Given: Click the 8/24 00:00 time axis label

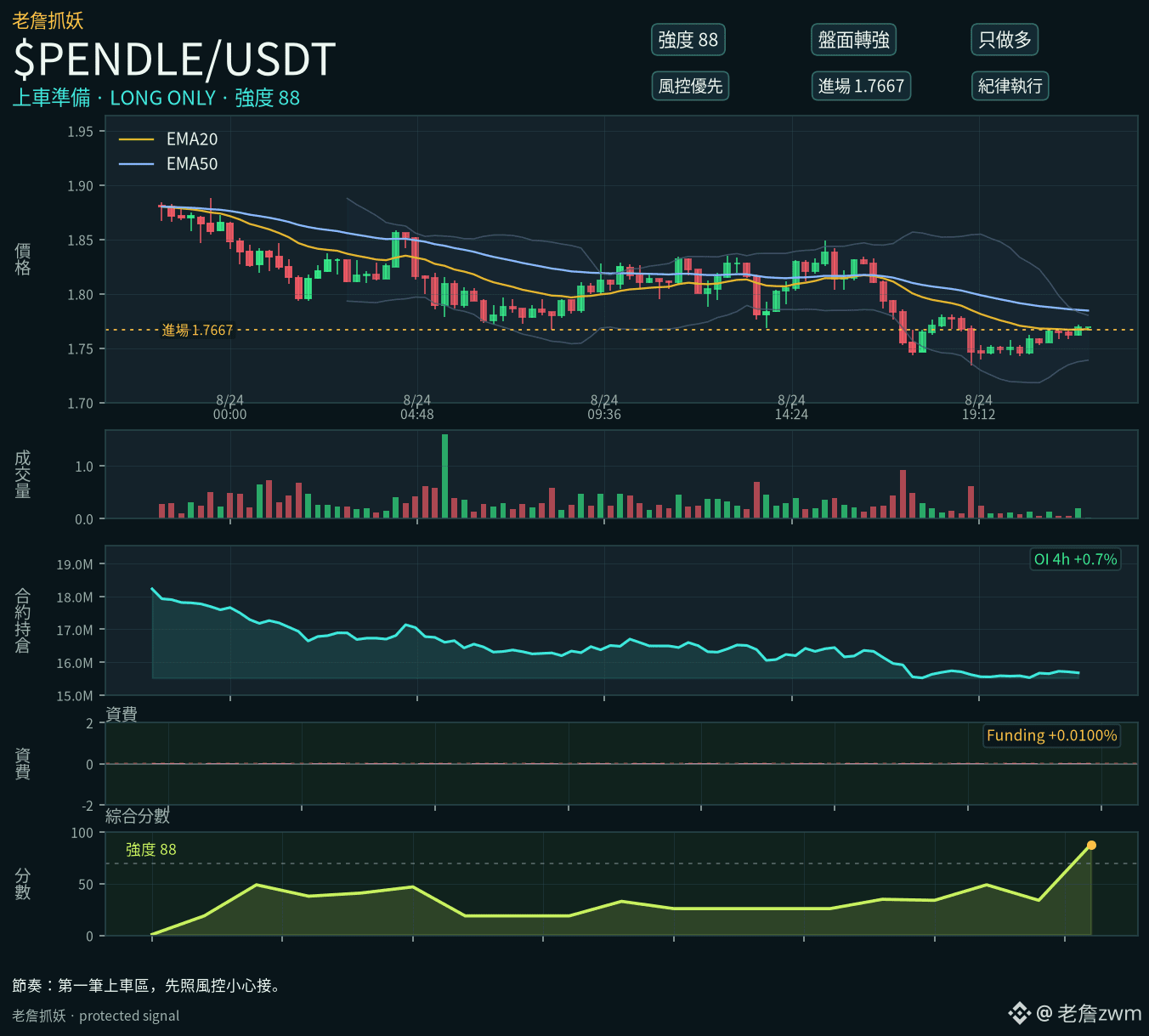Looking at the screenshot, I should pyautogui.click(x=229, y=407).
